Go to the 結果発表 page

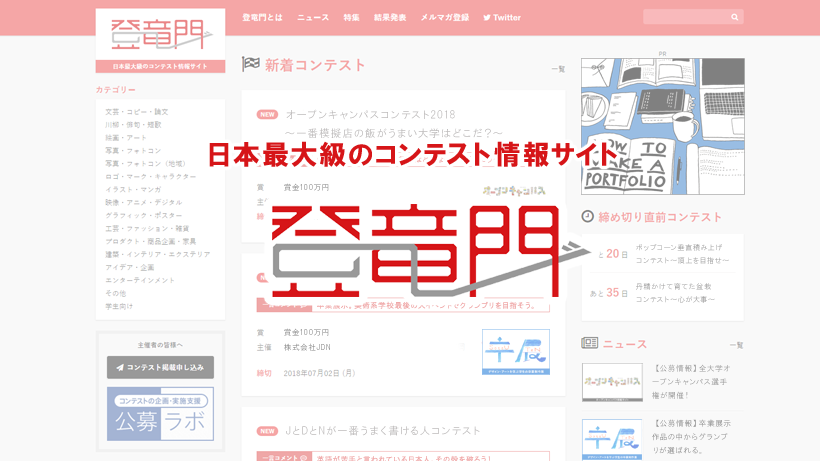pyautogui.click(x=390, y=17)
